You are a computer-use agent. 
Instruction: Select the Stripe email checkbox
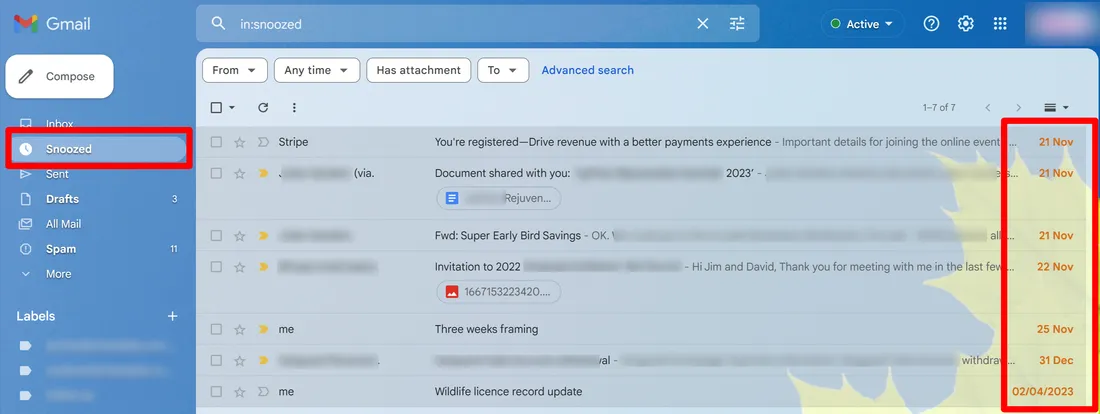point(216,142)
